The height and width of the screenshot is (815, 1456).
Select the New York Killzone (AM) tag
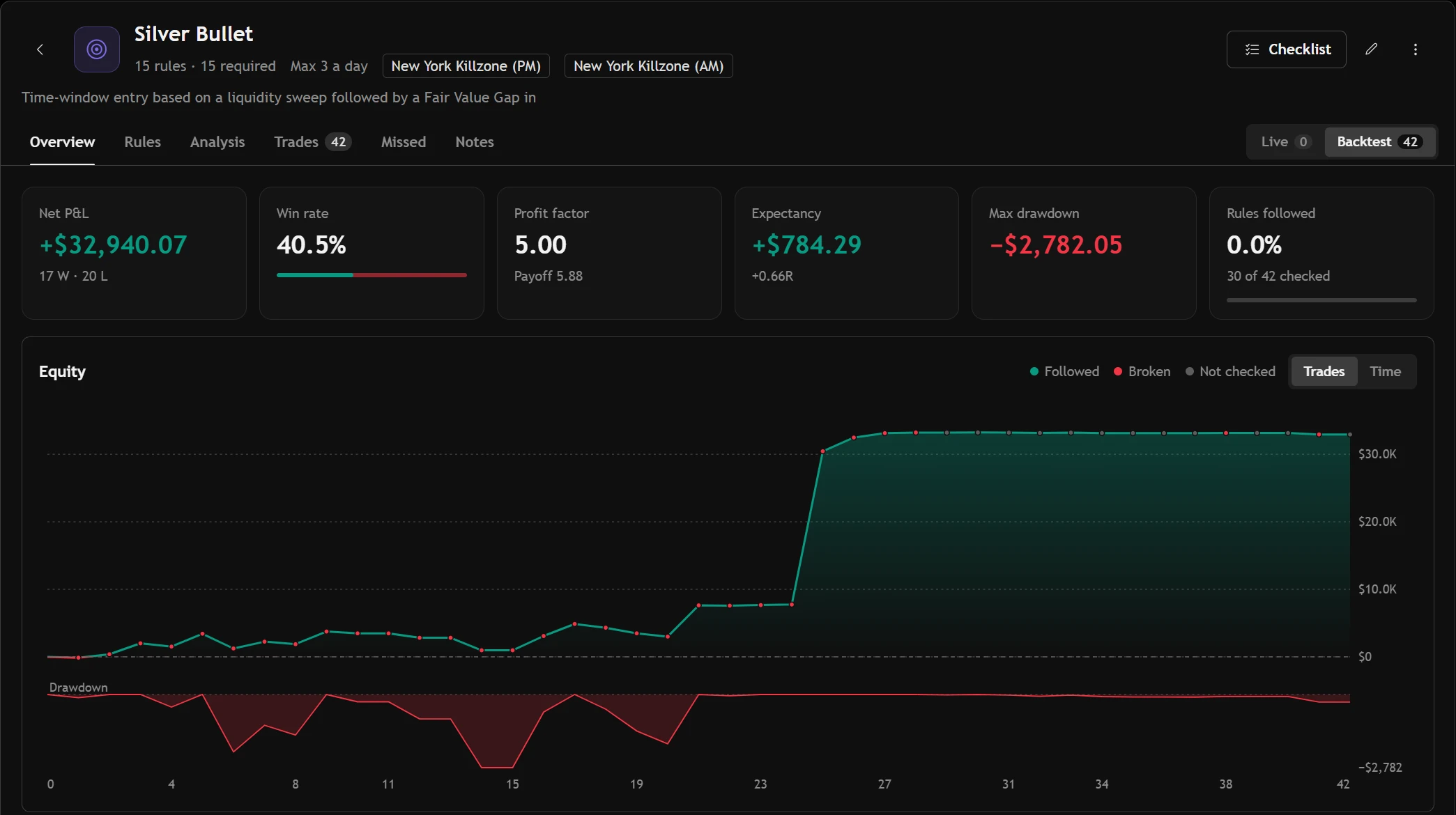pyautogui.click(x=648, y=66)
